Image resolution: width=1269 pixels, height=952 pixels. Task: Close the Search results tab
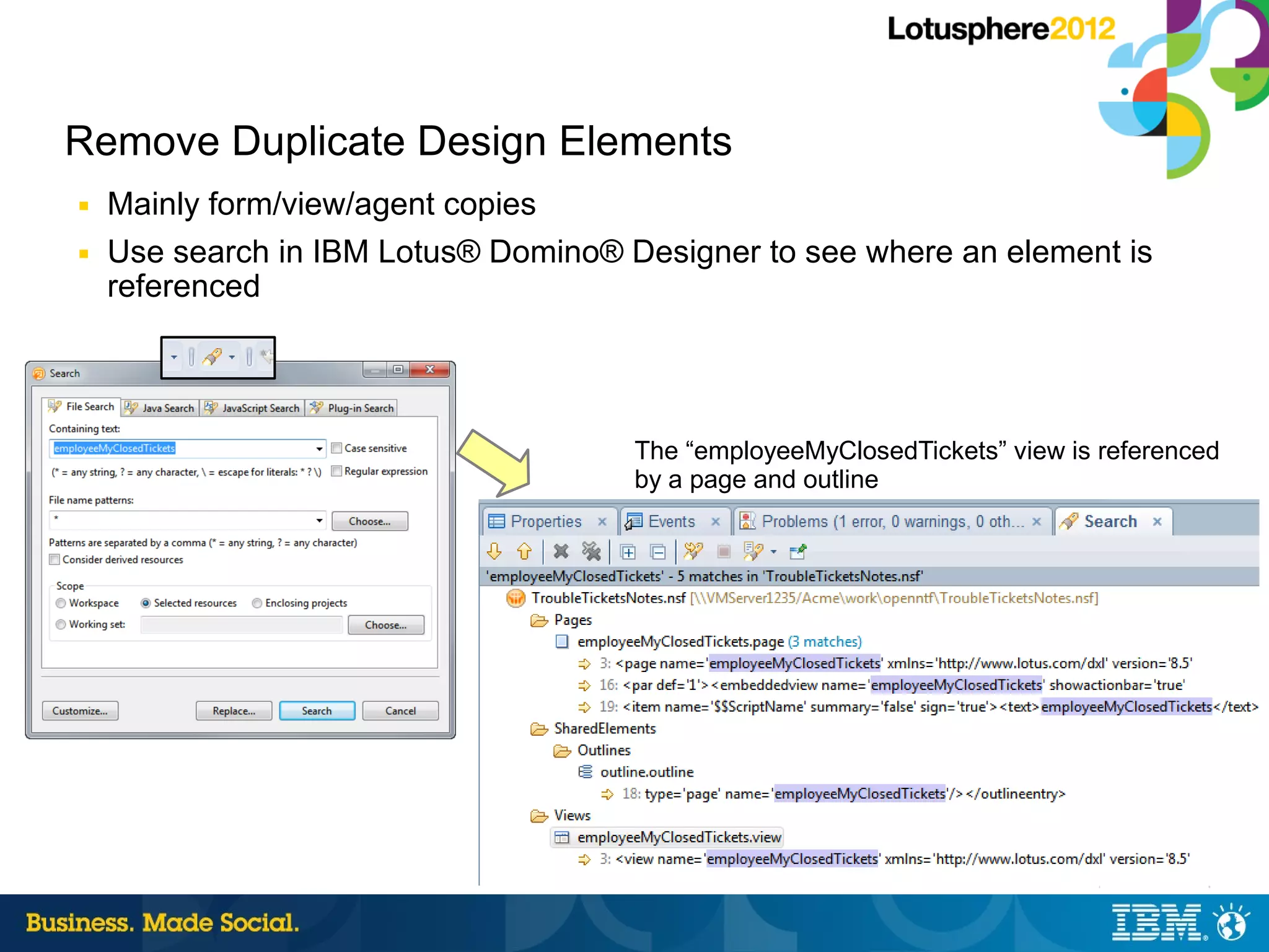[x=1157, y=522]
